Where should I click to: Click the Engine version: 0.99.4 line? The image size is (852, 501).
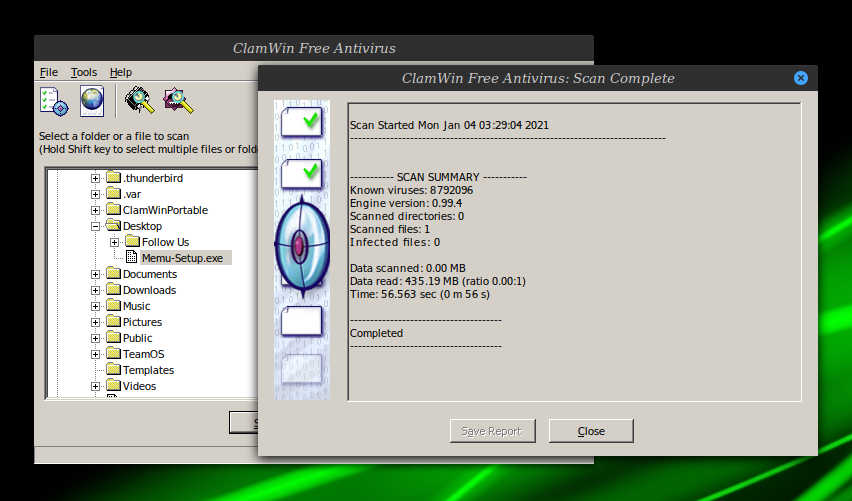(406, 204)
